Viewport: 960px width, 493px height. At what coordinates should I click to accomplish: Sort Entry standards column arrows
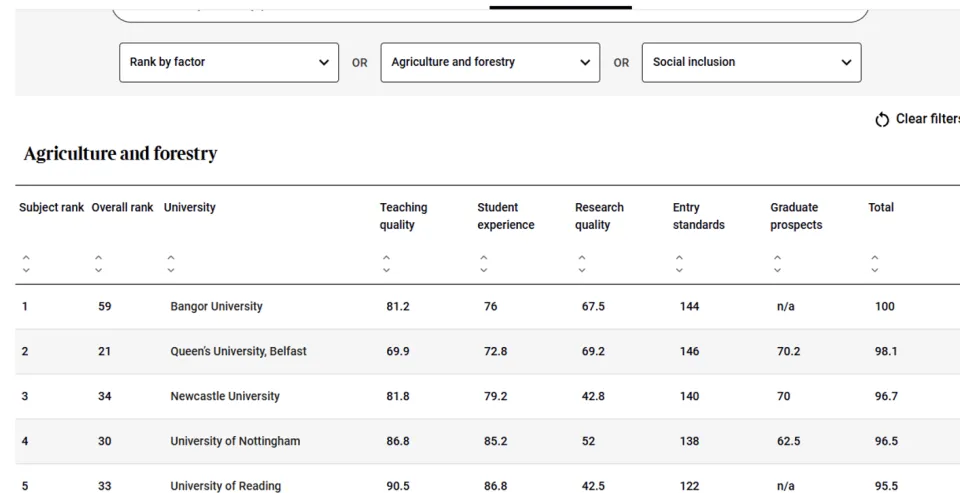coord(679,264)
